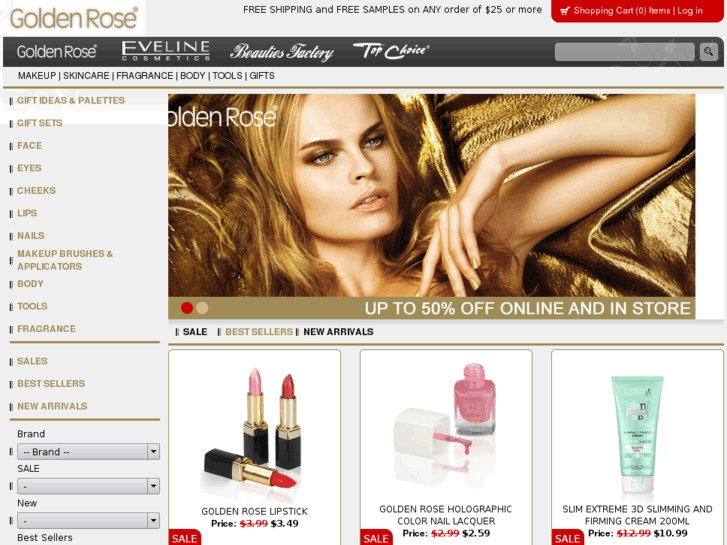The height and width of the screenshot is (545, 727).
Task: Open the Golden Rose brand logo in dark bar
Action: (x=57, y=51)
